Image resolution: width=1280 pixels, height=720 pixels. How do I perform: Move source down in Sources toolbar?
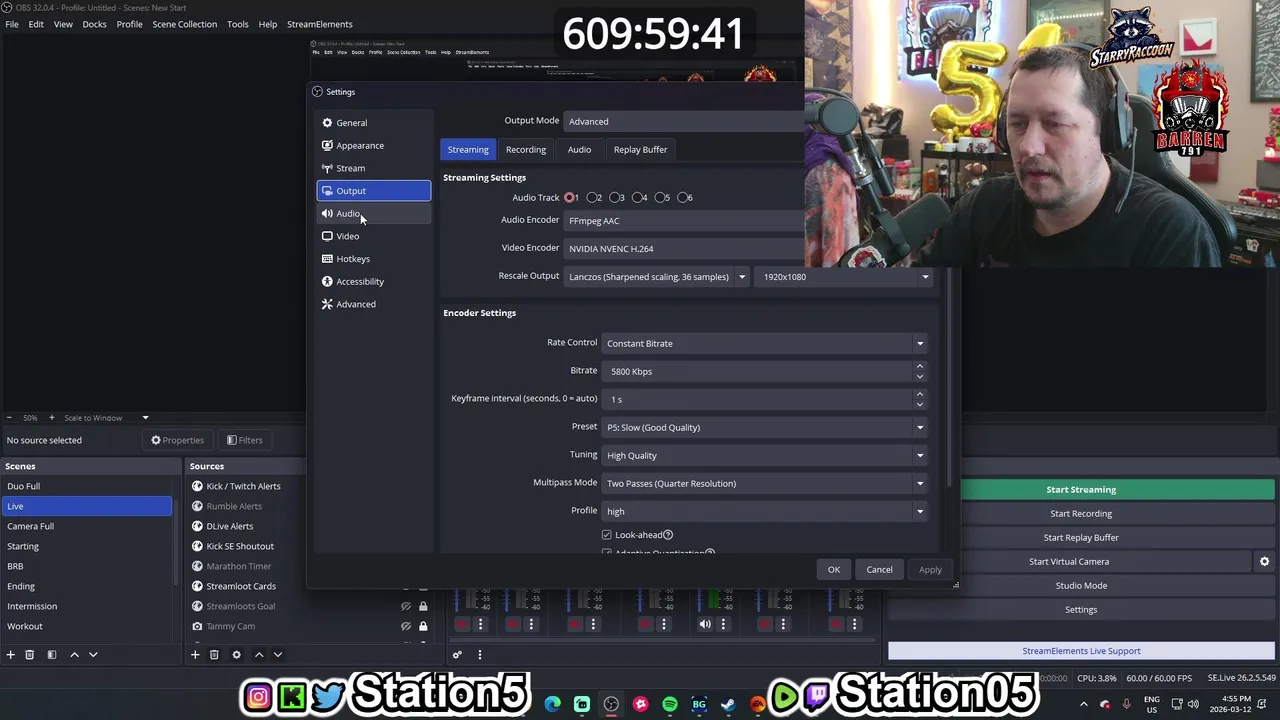pyautogui.click(x=278, y=655)
